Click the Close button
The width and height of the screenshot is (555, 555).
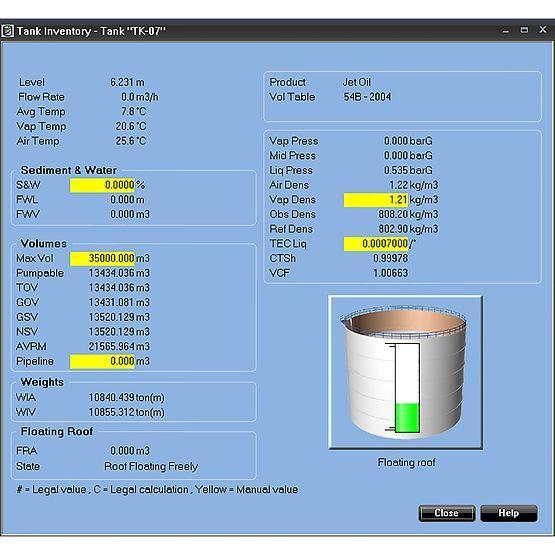click(447, 513)
